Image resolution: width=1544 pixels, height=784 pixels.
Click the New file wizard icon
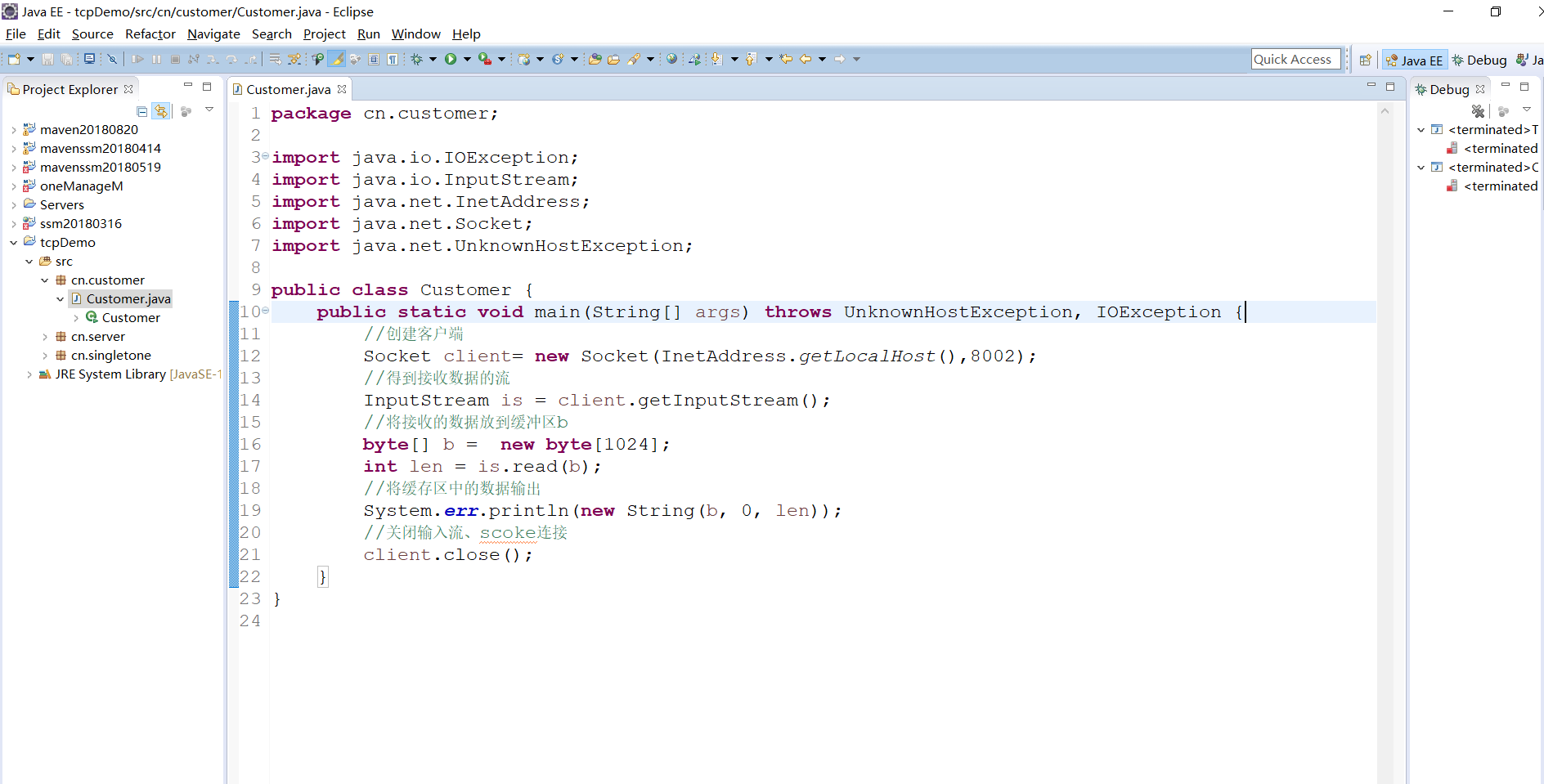pyautogui.click(x=14, y=59)
